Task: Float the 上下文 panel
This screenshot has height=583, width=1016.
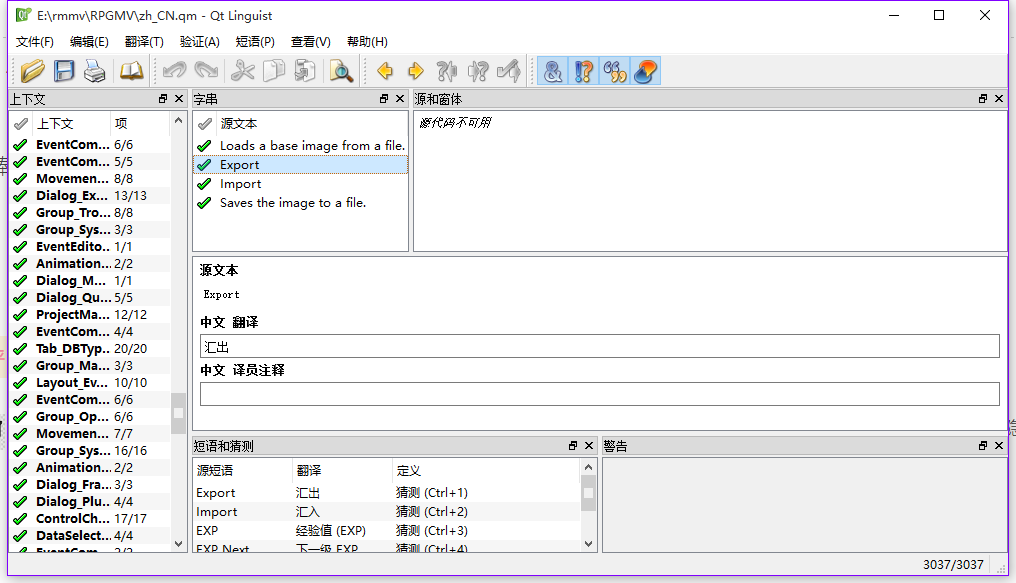Action: [163, 98]
